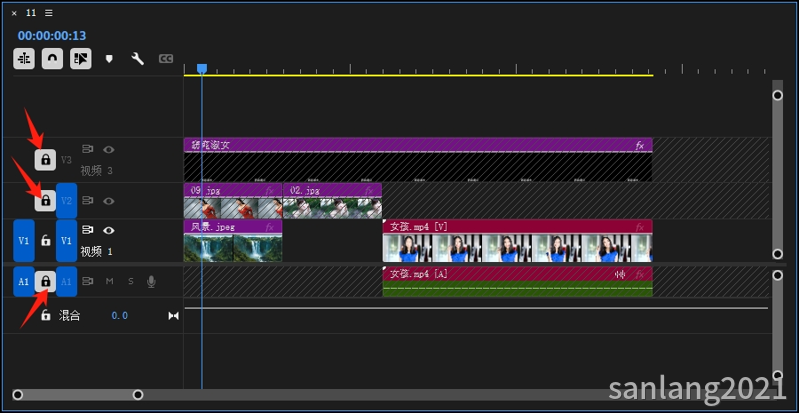Click voice-over record microphone on A1
799x413 pixels.
click(151, 281)
